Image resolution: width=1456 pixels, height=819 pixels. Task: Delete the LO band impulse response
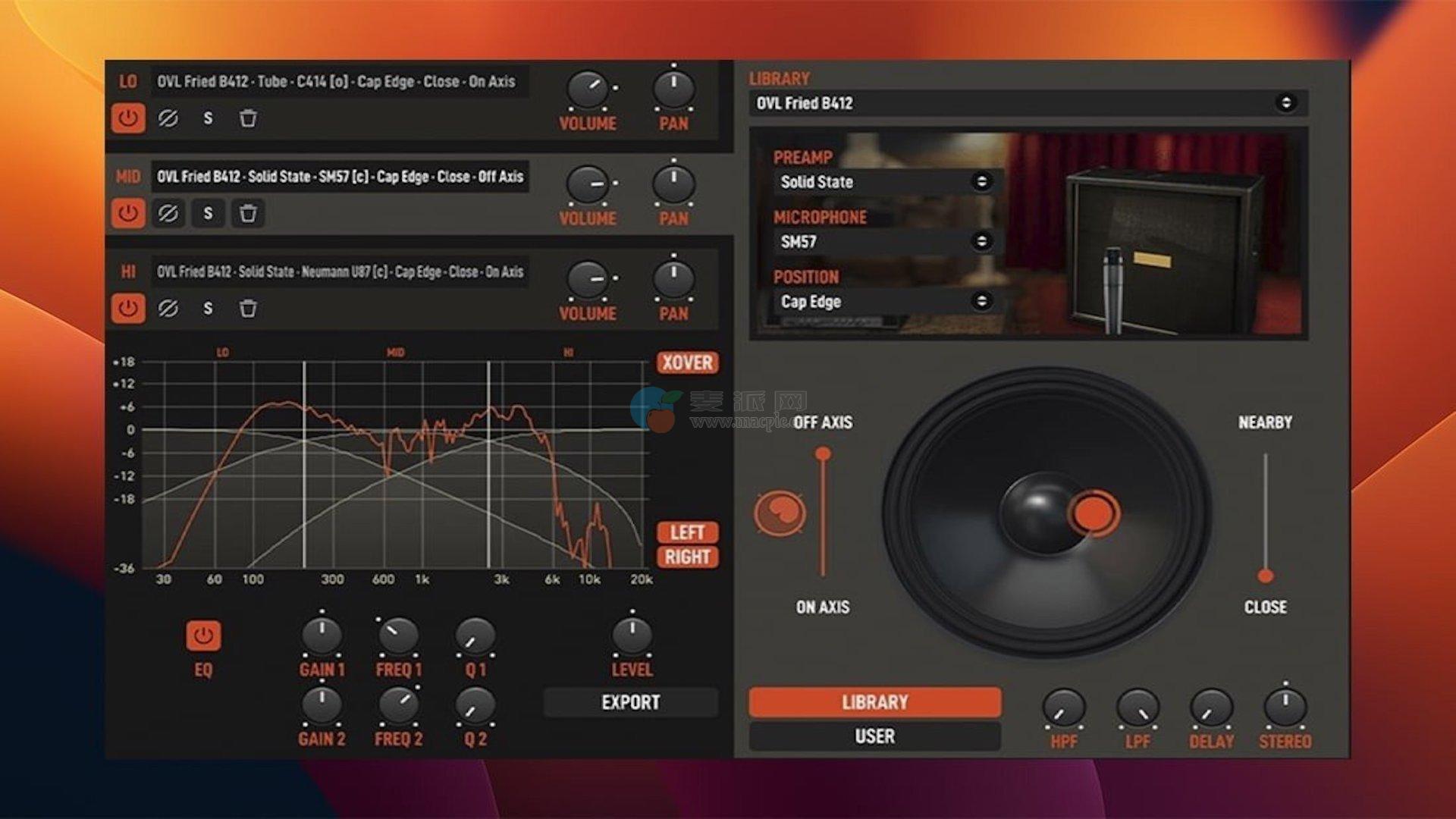(248, 118)
